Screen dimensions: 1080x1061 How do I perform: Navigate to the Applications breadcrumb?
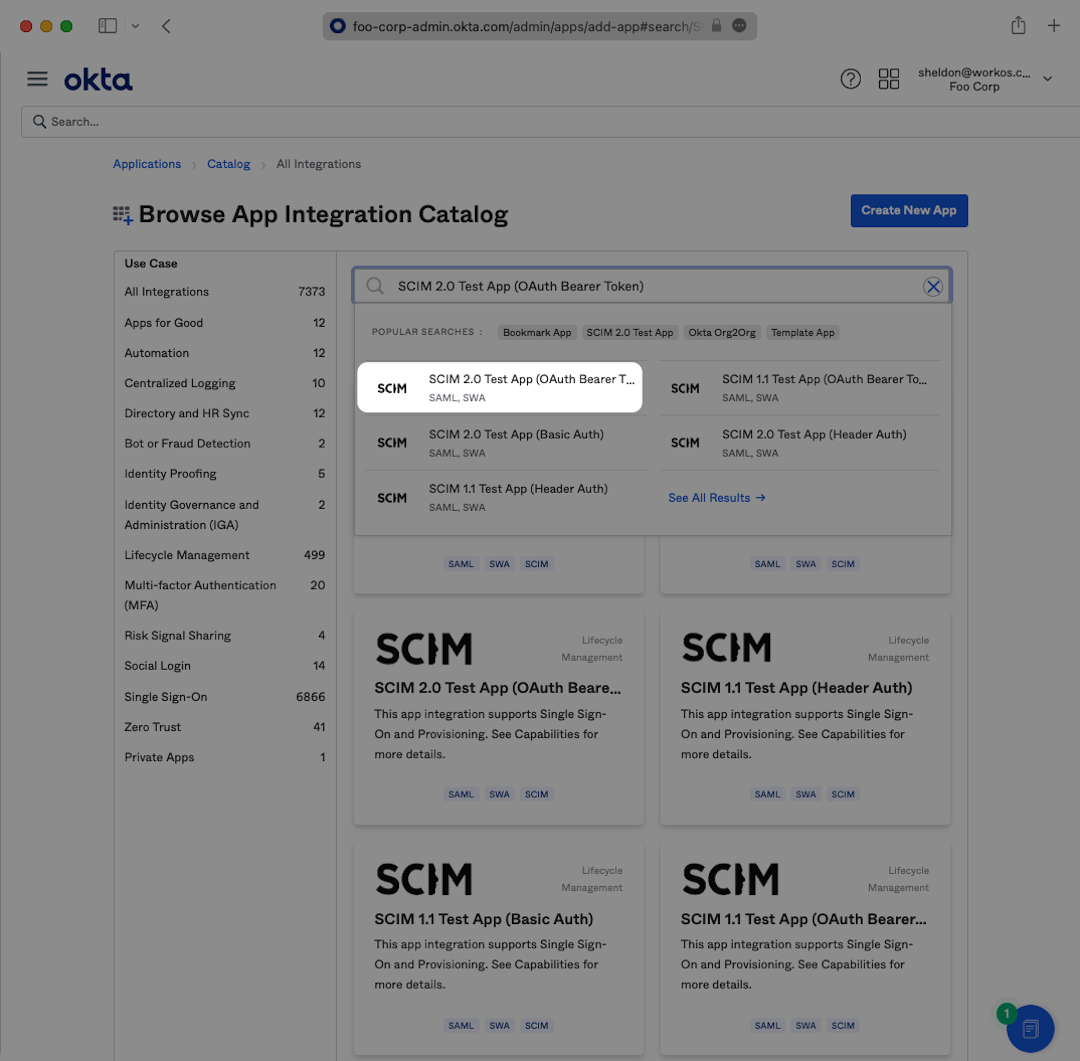pyautogui.click(x=147, y=164)
